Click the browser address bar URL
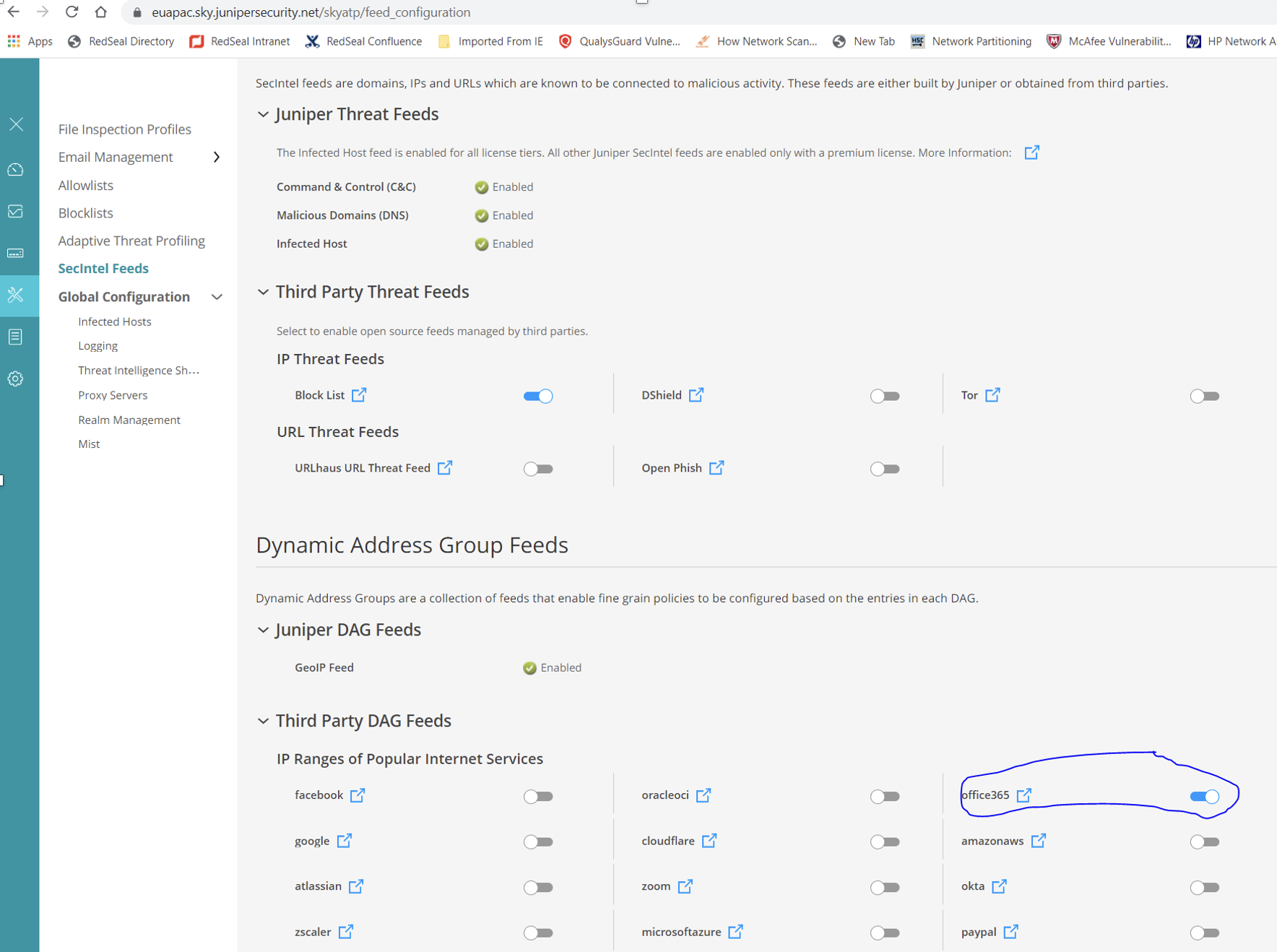The width and height of the screenshot is (1277, 952). [x=311, y=12]
